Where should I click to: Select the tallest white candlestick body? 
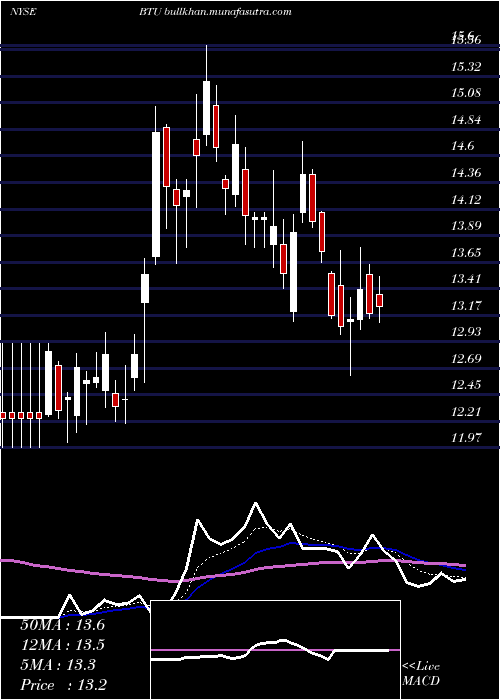coord(156,194)
